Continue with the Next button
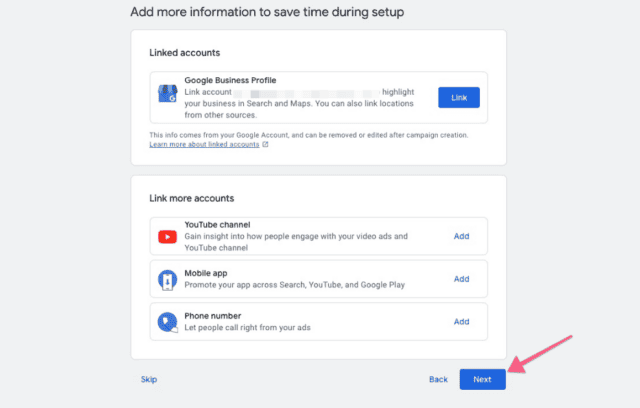The width and height of the screenshot is (640, 408). (482, 379)
